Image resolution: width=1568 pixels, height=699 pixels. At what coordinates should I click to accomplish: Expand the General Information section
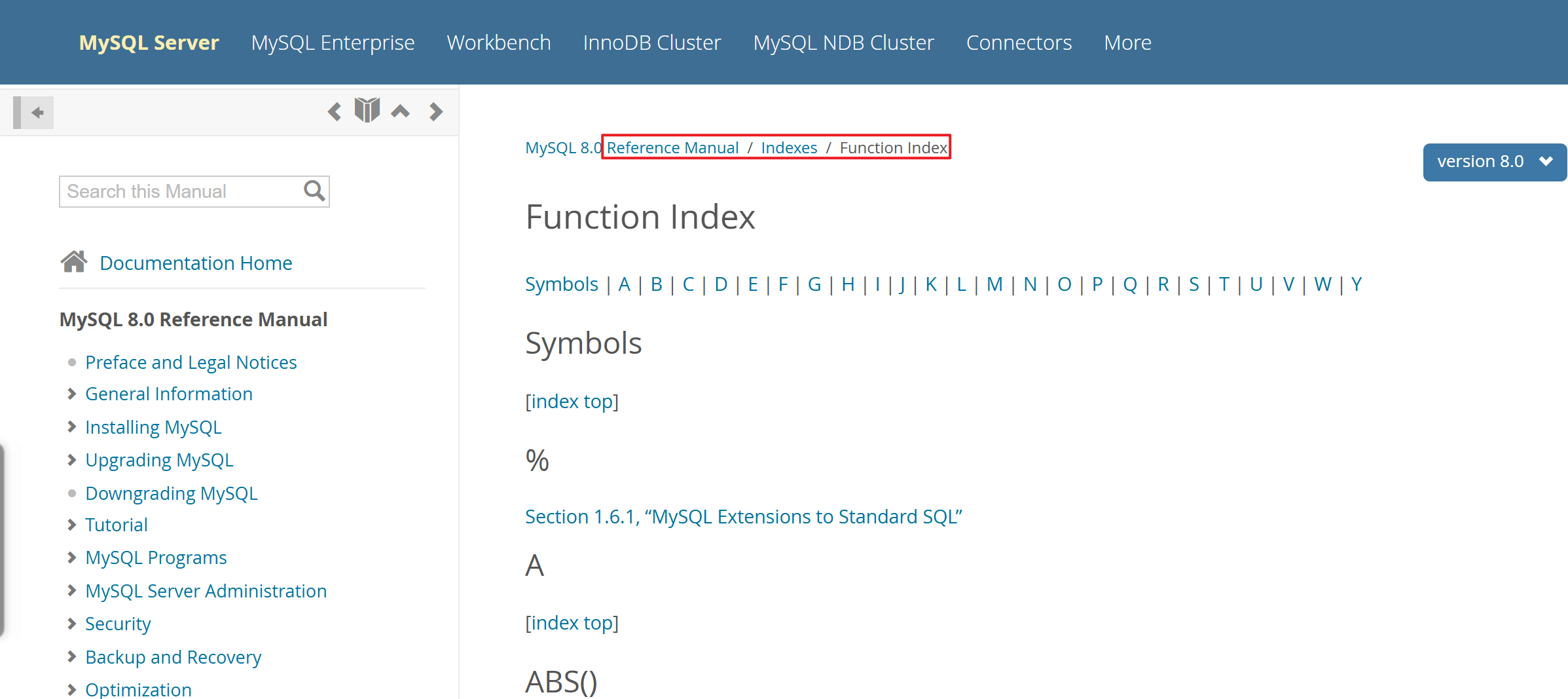point(72,394)
